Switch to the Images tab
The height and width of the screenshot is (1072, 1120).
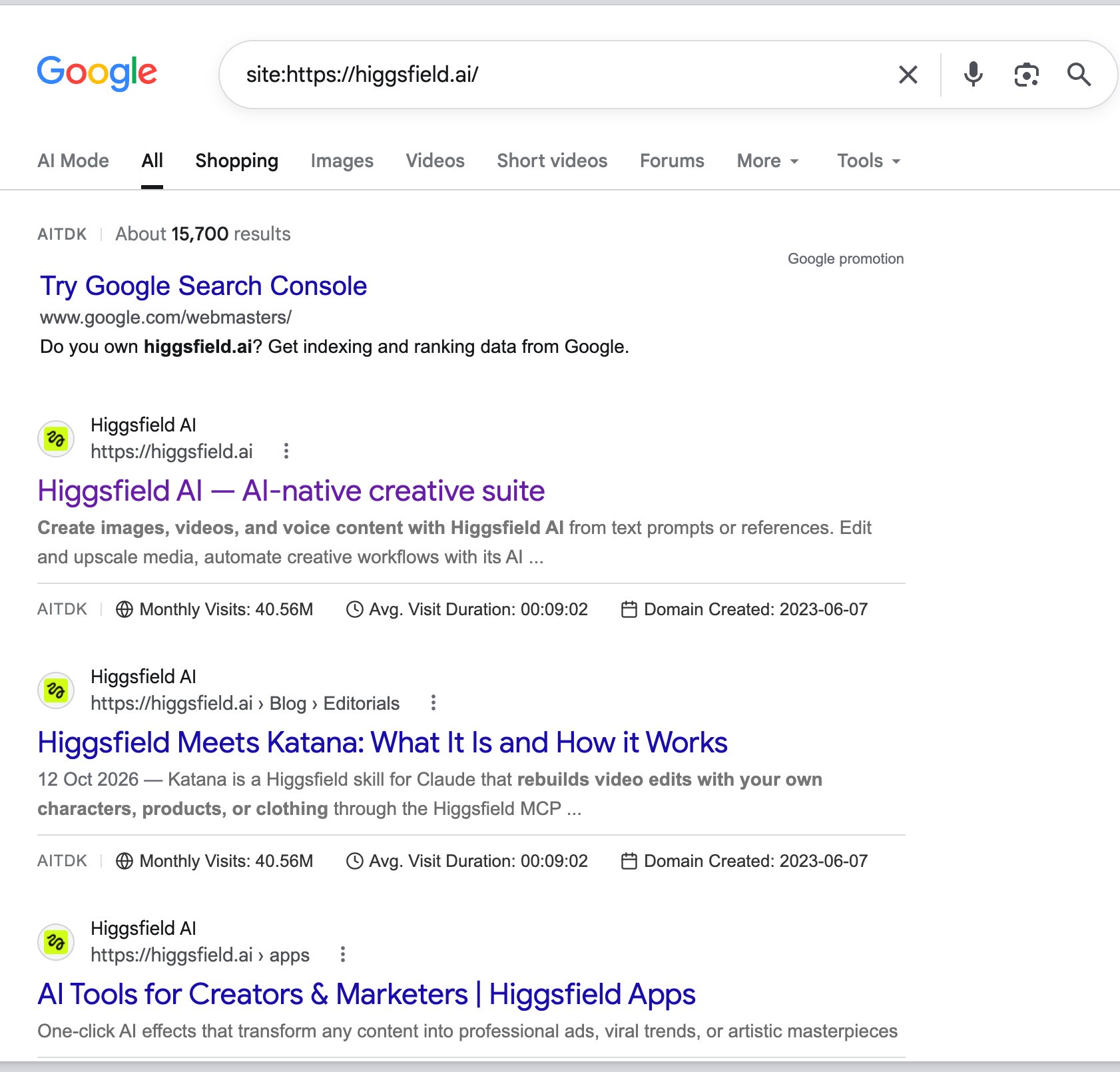pos(342,161)
